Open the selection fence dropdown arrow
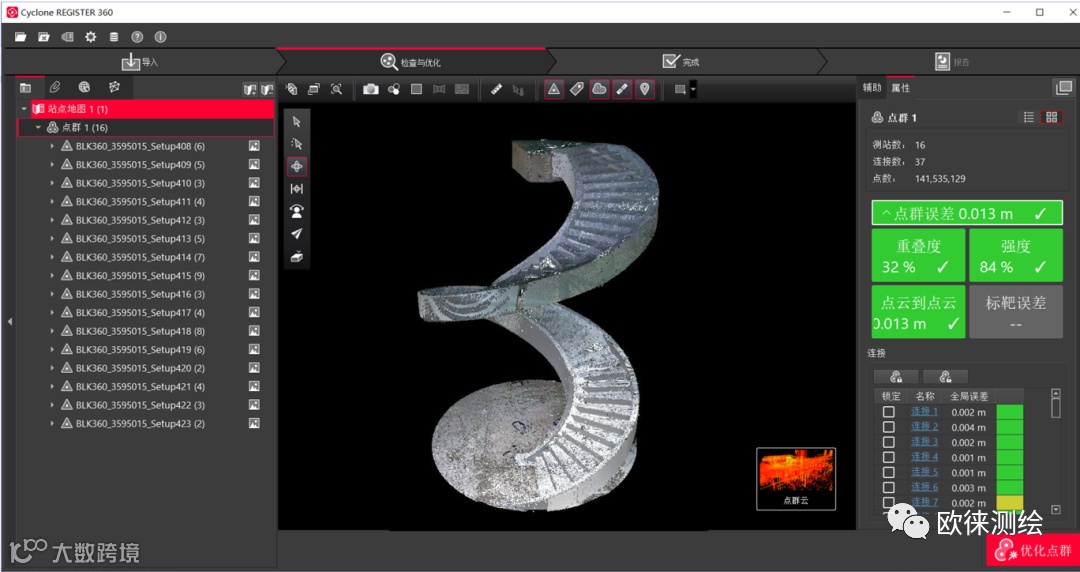 pyautogui.click(x=693, y=90)
